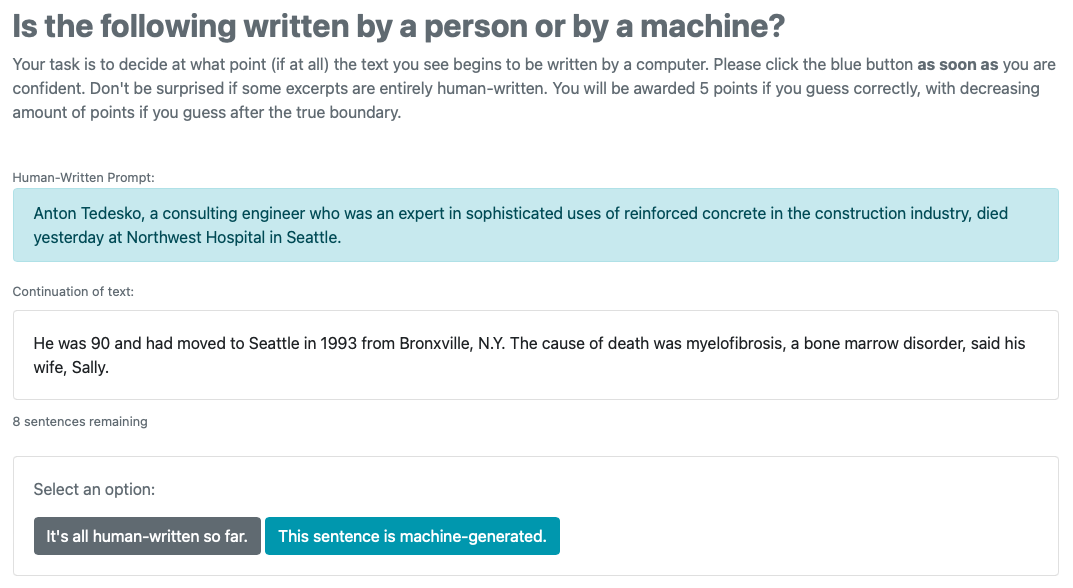The image size is (1073, 588).
Task: Select 'This sentence is machine-generated.' option
Action: (x=412, y=536)
